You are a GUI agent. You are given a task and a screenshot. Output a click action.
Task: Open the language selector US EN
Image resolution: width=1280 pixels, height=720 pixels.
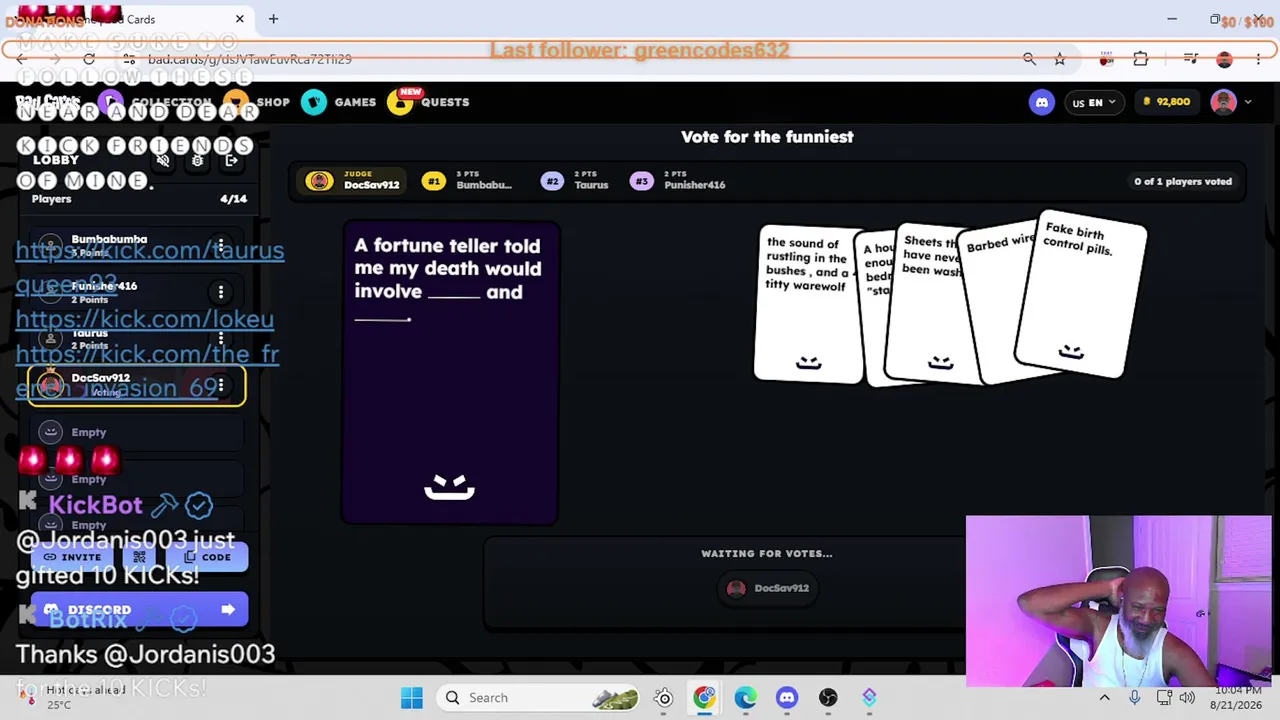(1094, 102)
